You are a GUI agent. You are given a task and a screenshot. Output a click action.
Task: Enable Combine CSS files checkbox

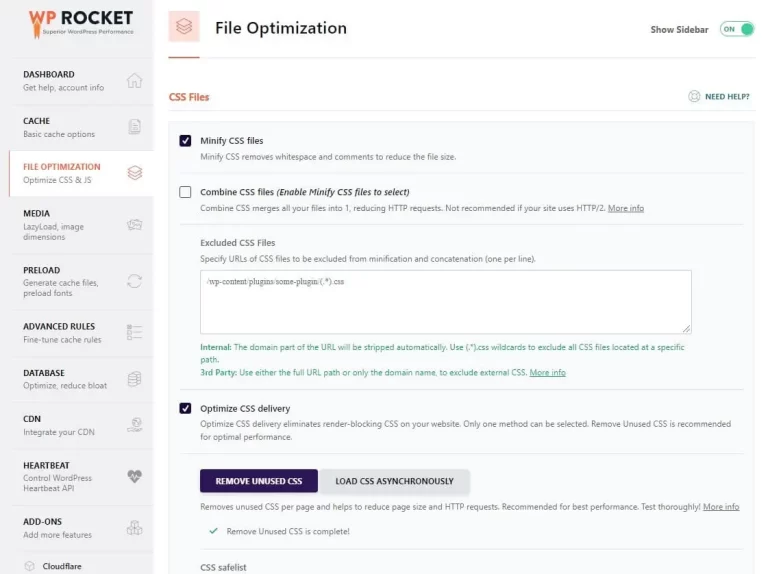pos(185,192)
